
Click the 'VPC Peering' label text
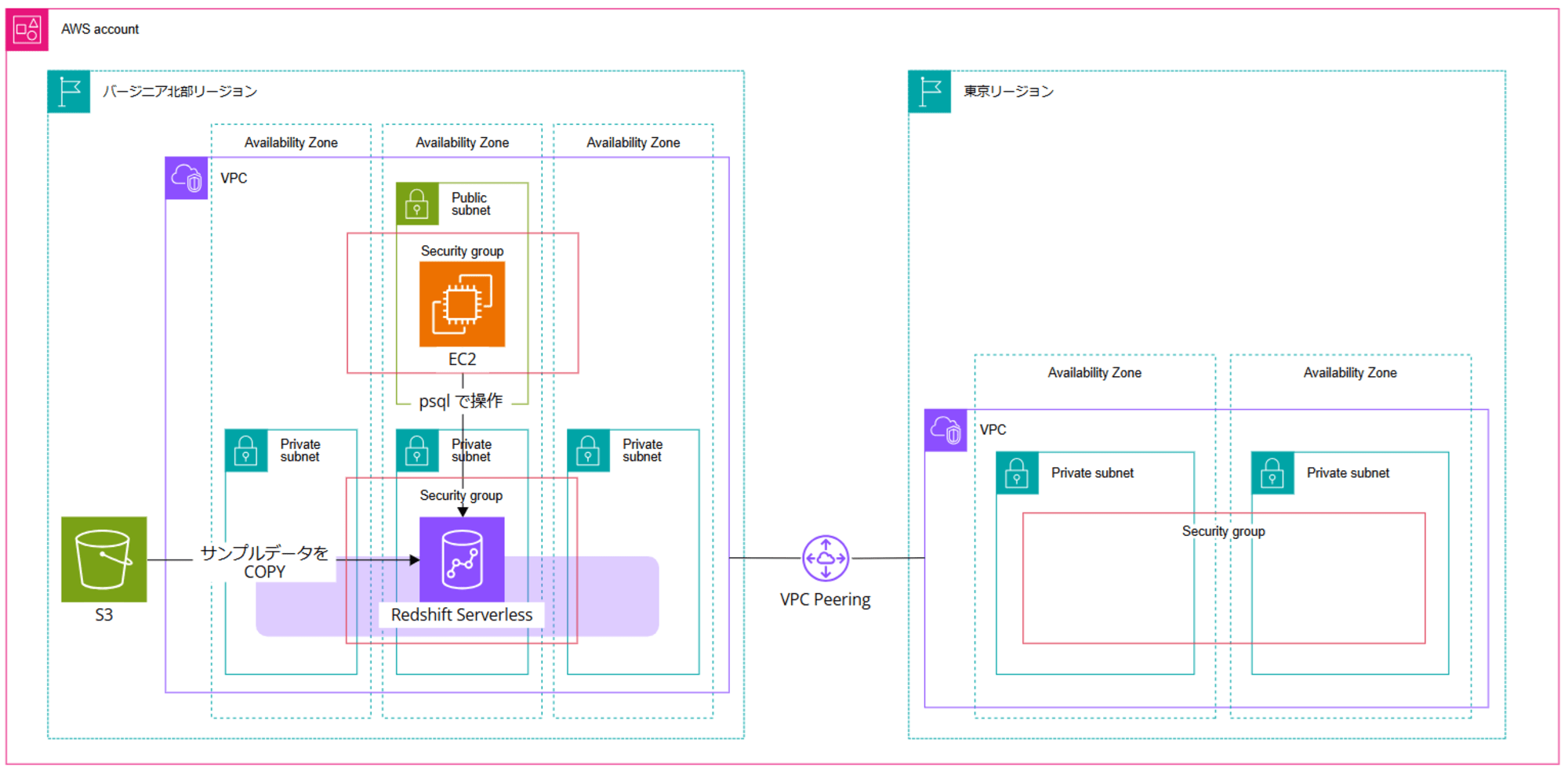click(826, 600)
